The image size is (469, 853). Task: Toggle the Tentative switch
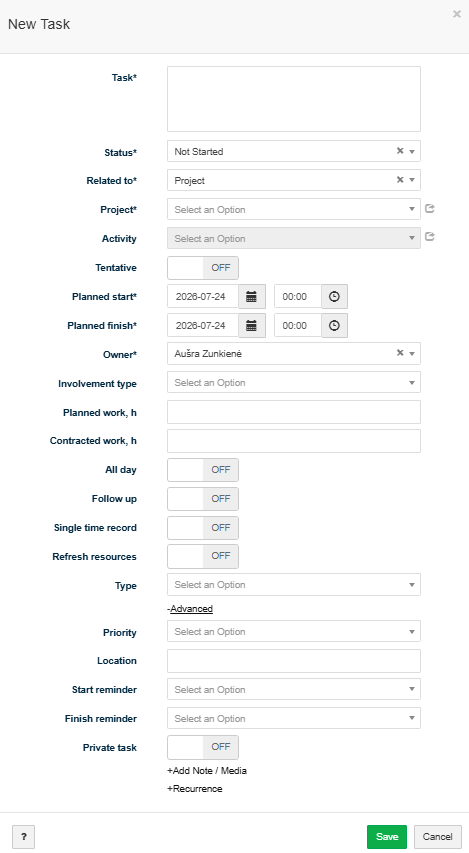point(203,268)
